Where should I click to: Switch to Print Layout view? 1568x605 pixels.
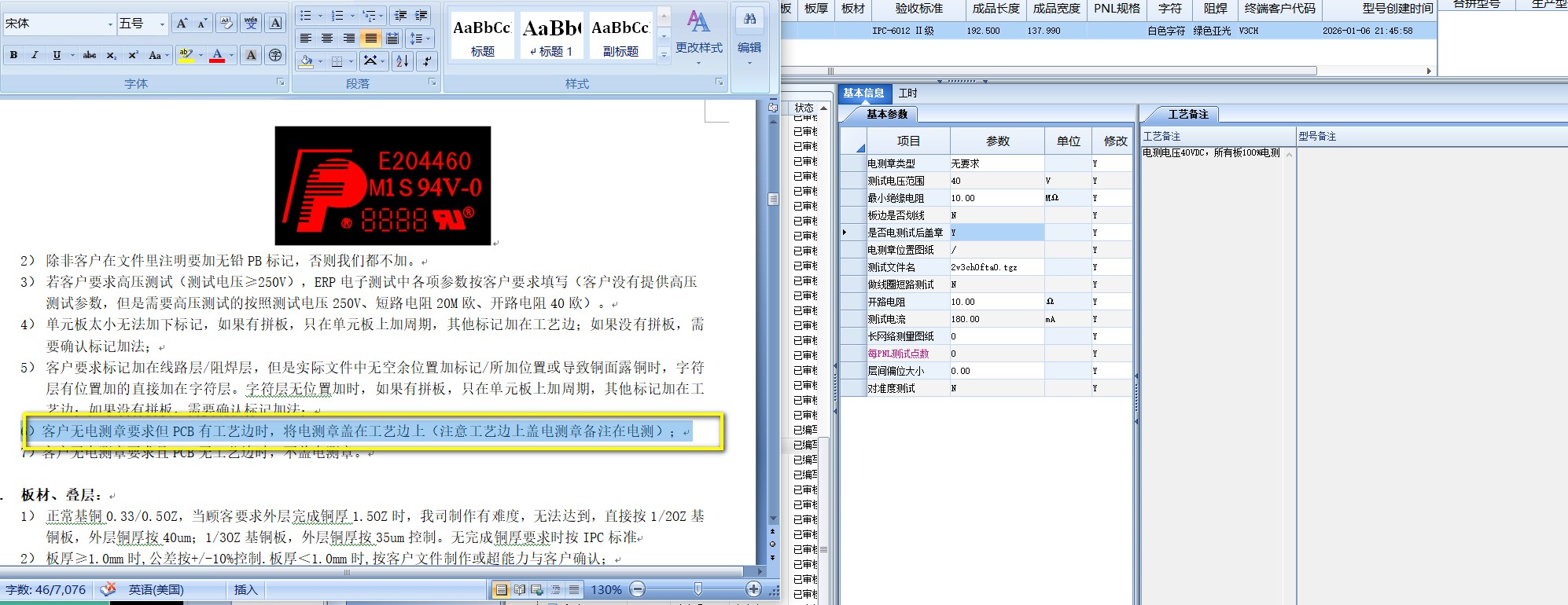(x=501, y=589)
